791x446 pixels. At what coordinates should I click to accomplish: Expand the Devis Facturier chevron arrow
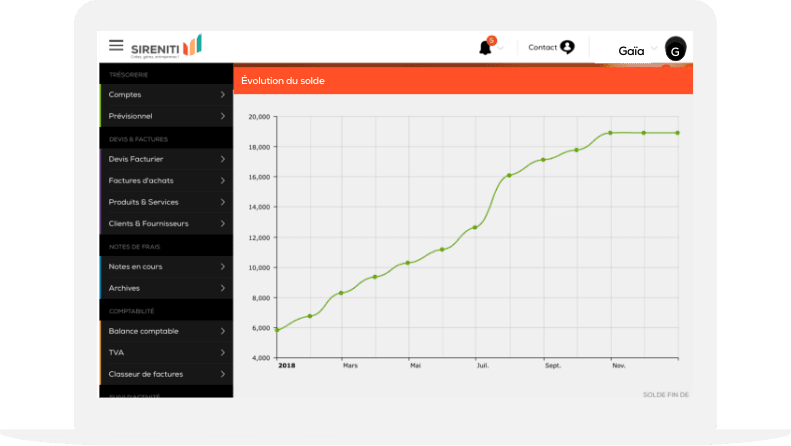click(222, 159)
